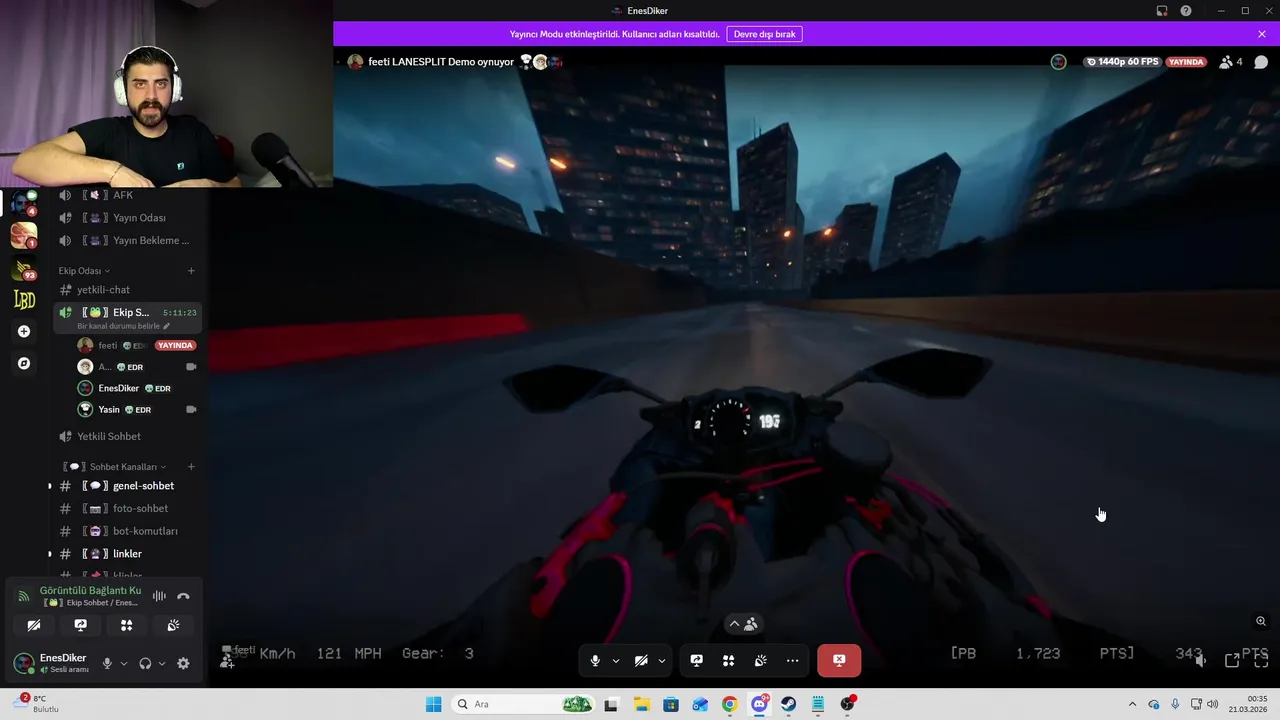Click 1440p 60 FPS quality badge
This screenshot has height=720, width=1280.
[1123, 62]
